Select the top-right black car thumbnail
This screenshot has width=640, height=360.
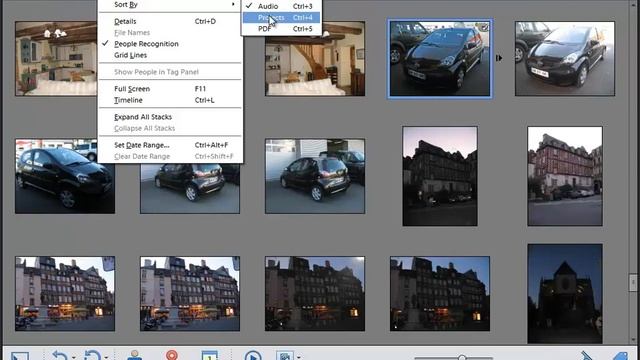tap(564, 59)
